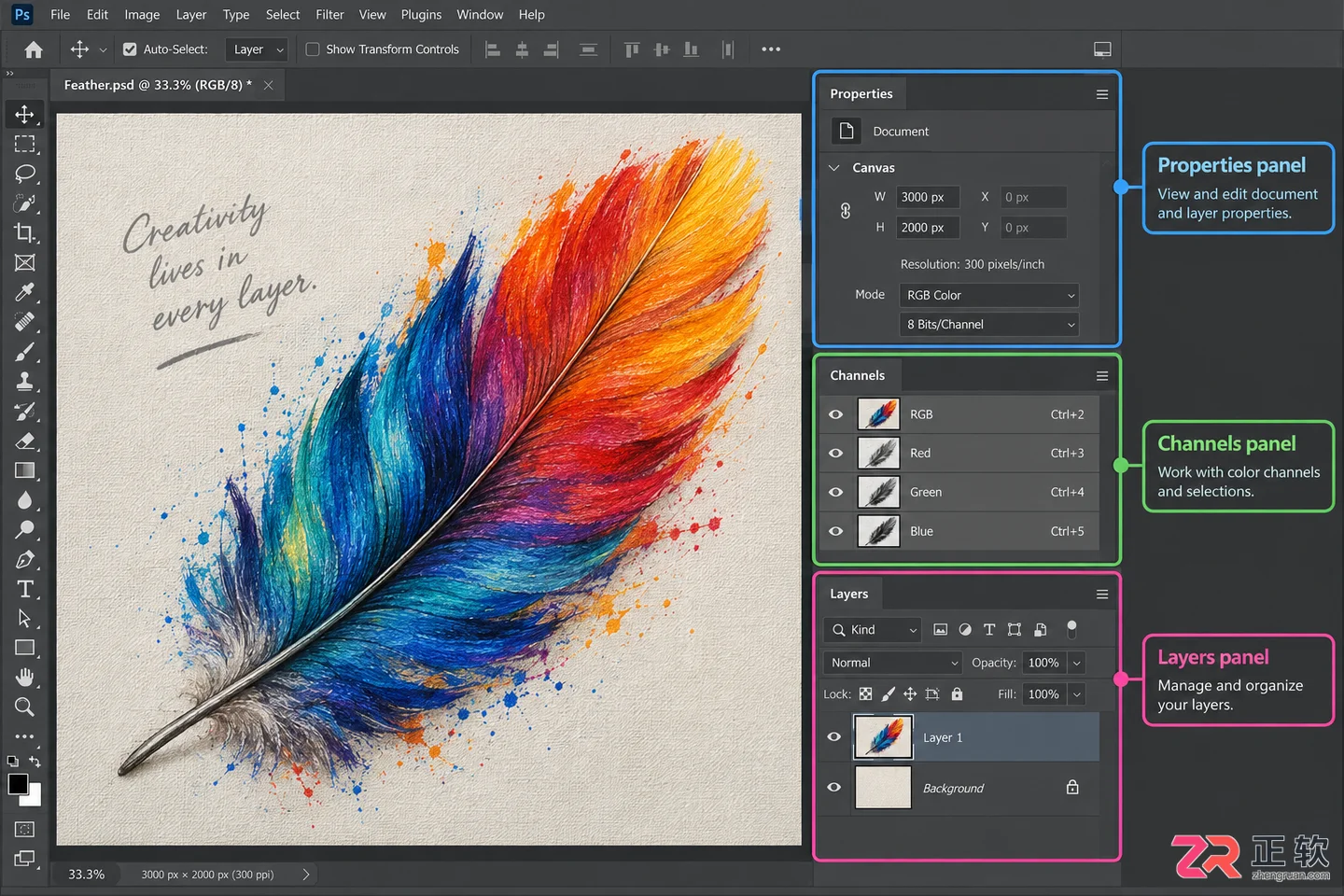Enable Show Transform Controls checkbox

(313, 49)
